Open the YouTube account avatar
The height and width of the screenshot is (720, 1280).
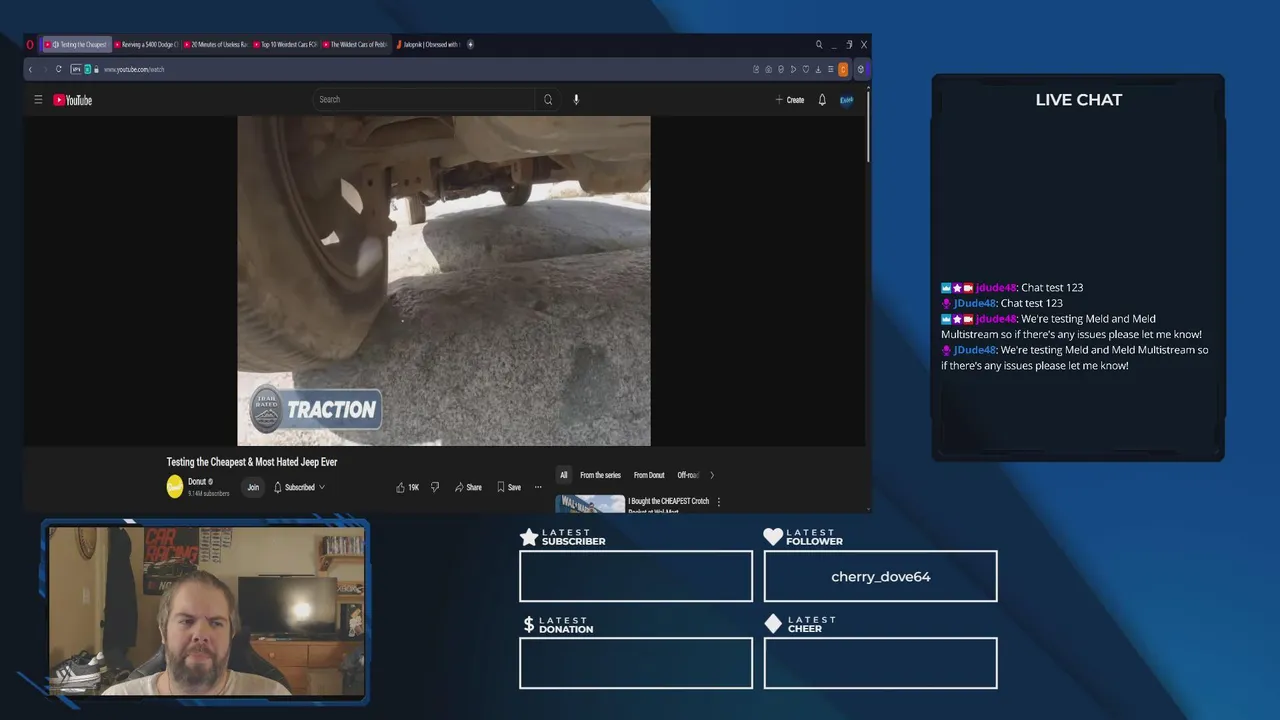tap(847, 100)
